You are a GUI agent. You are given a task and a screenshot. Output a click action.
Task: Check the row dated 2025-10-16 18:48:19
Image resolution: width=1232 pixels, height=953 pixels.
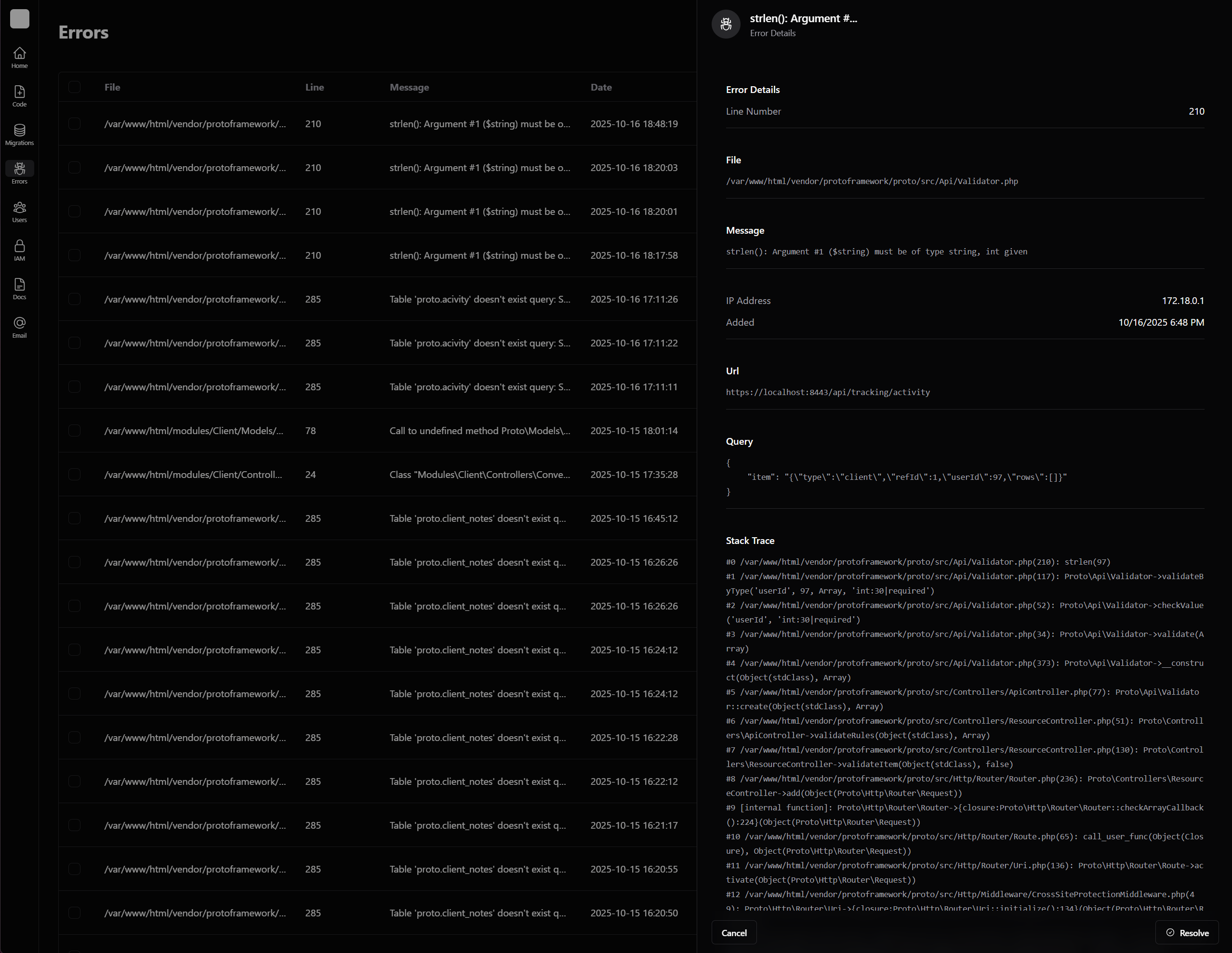(x=75, y=123)
